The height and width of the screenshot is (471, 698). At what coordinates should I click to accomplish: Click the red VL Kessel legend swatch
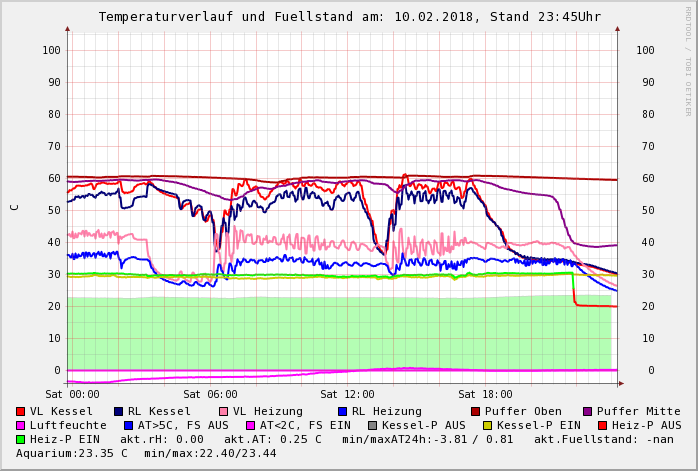tap(21, 411)
